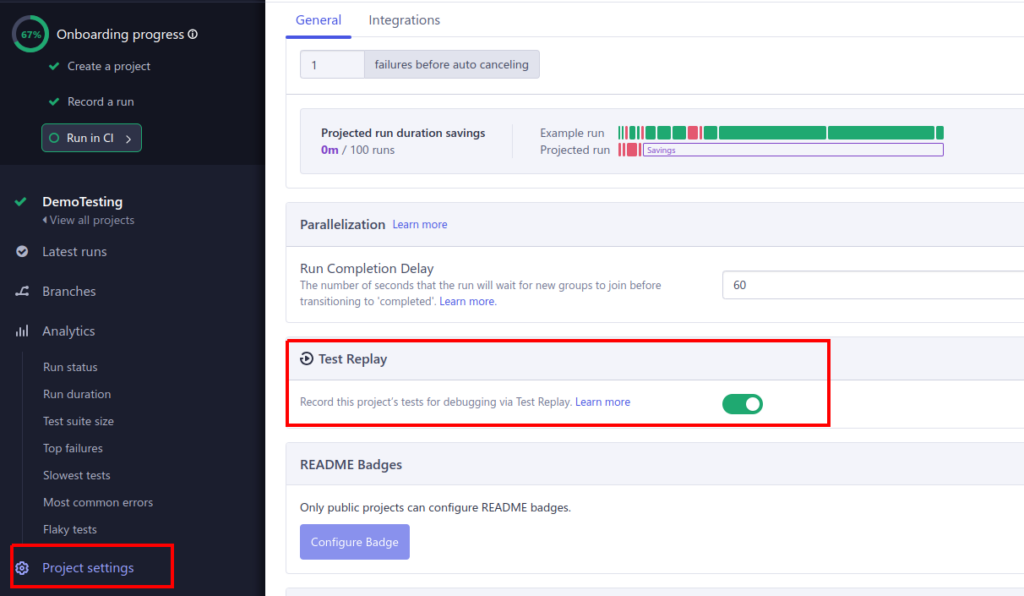Select the General tab
The width and height of the screenshot is (1024, 596).
(x=318, y=20)
